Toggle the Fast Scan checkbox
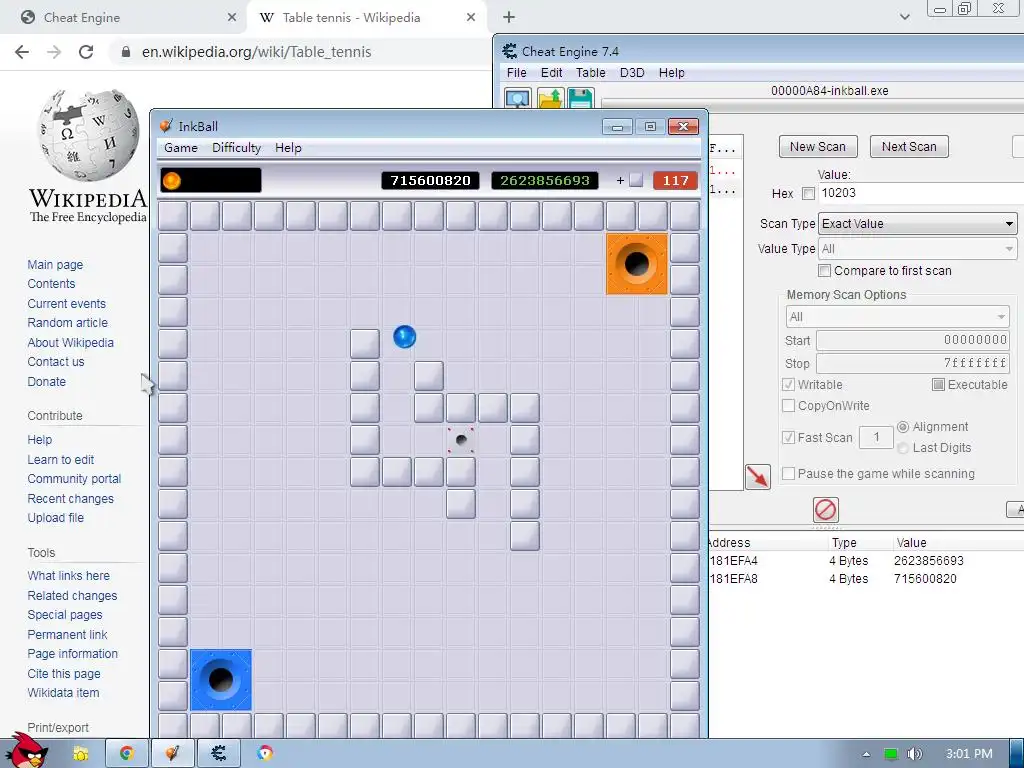Viewport: 1024px width, 768px height. tap(788, 438)
